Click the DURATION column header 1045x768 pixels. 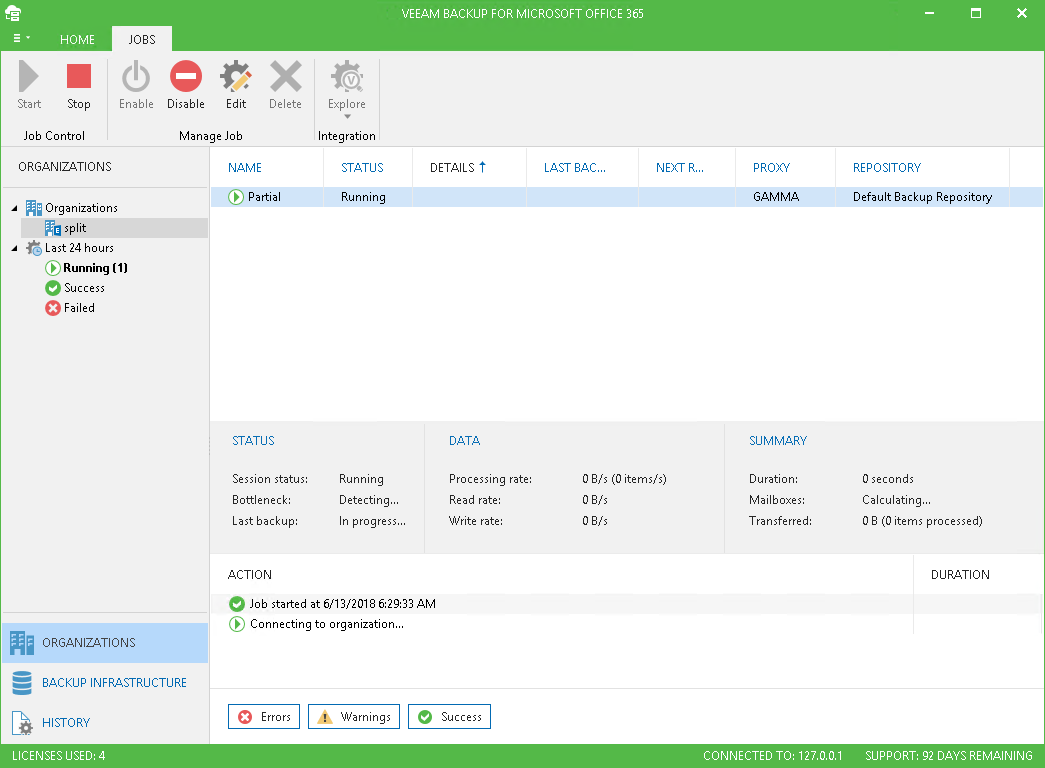click(x=960, y=575)
